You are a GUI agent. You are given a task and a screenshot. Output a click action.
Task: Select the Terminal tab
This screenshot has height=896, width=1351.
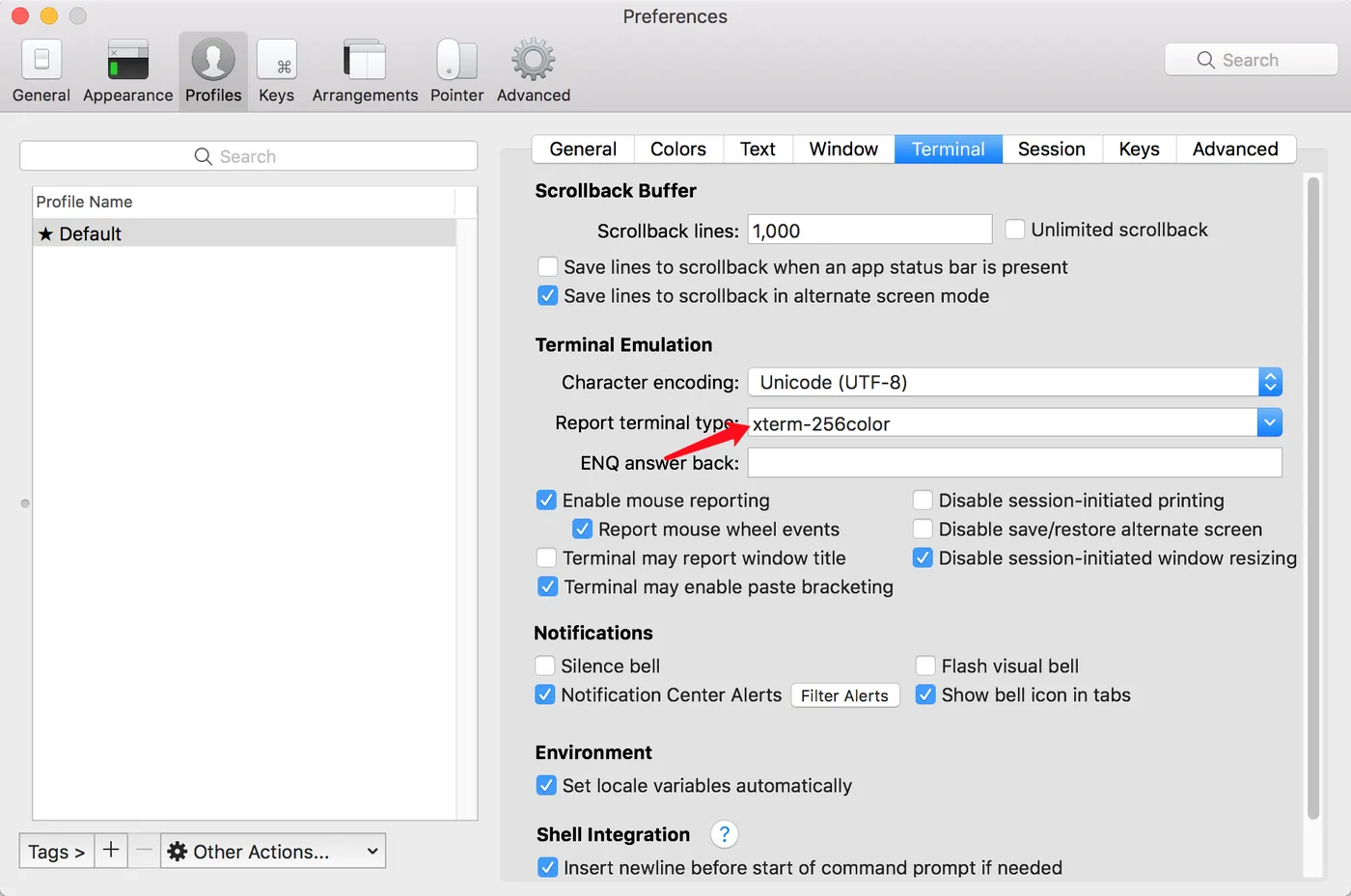pos(949,149)
